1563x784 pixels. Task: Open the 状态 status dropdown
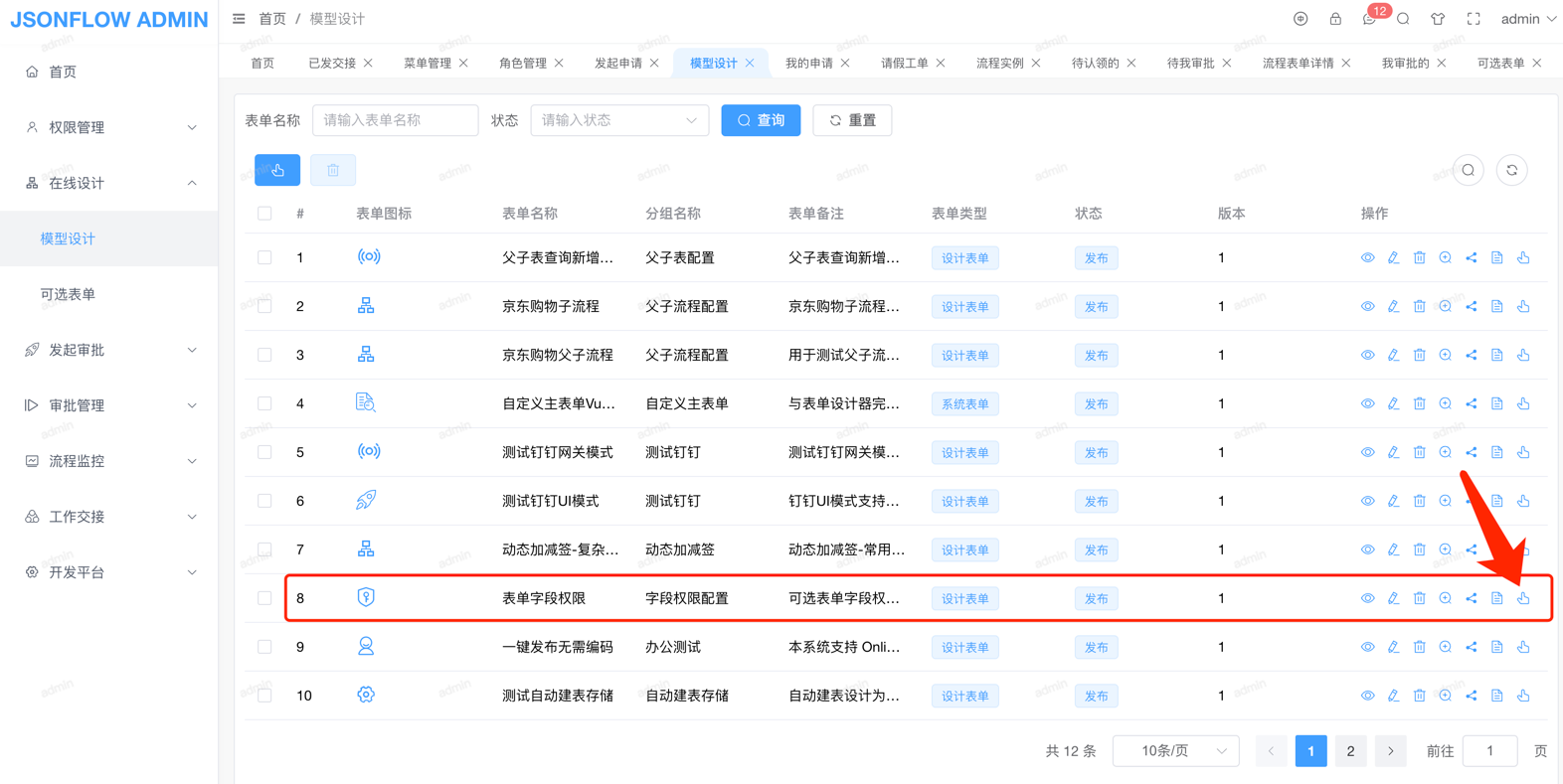618,120
